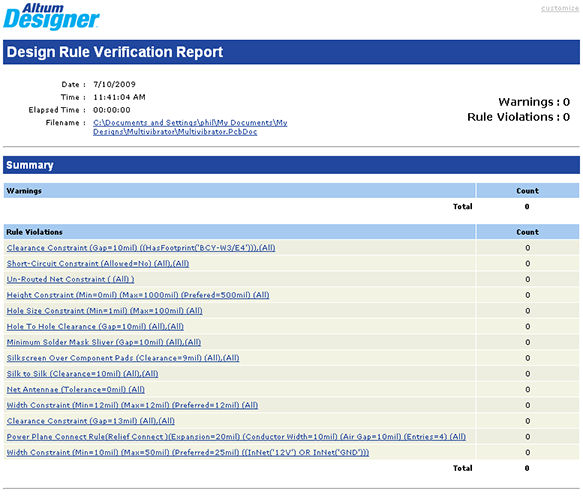Open the Hole Size Constraint link
The width and height of the screenshot is (583, 503).
[104, 311]
